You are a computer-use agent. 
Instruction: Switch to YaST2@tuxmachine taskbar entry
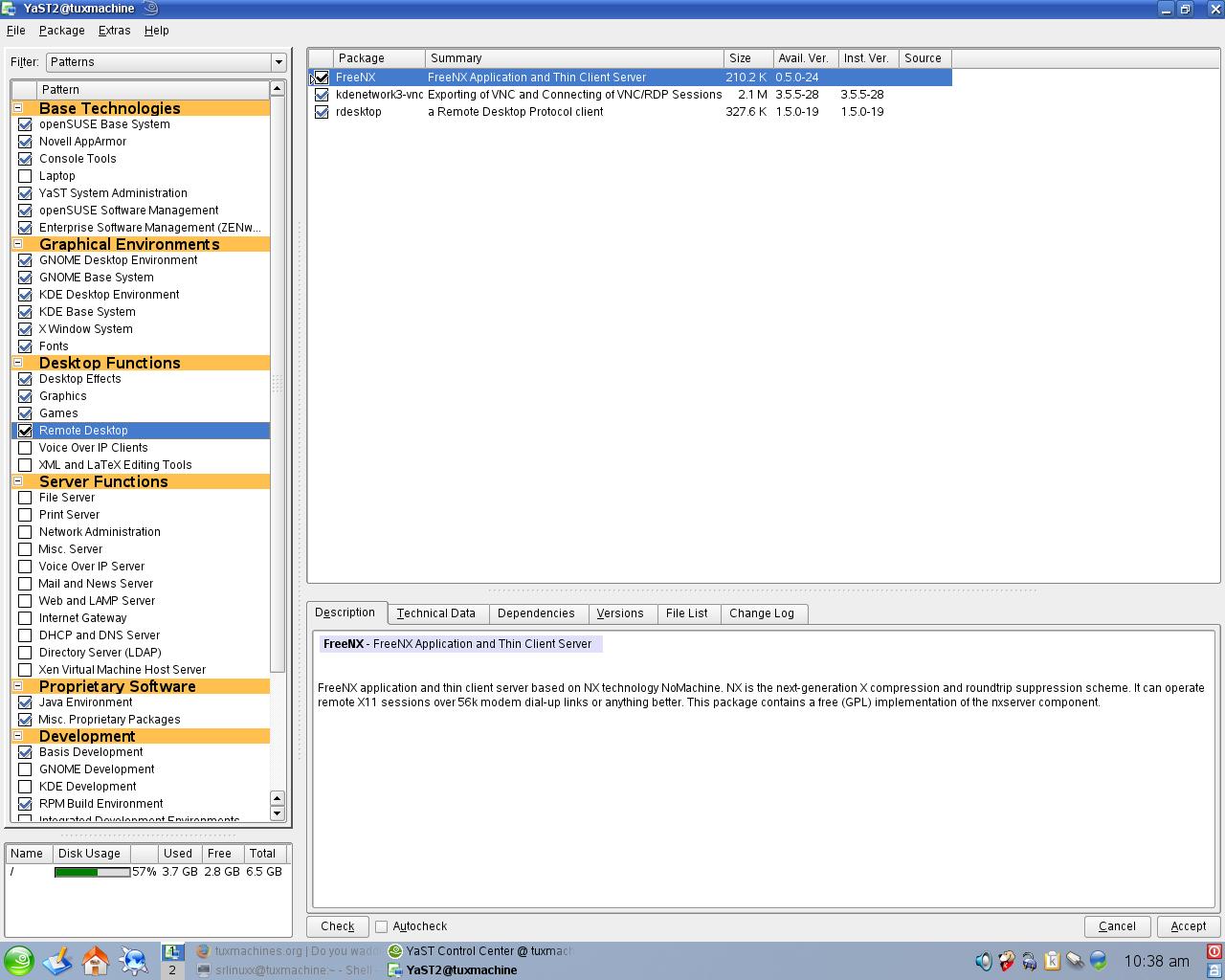click(x=479, y=969)
